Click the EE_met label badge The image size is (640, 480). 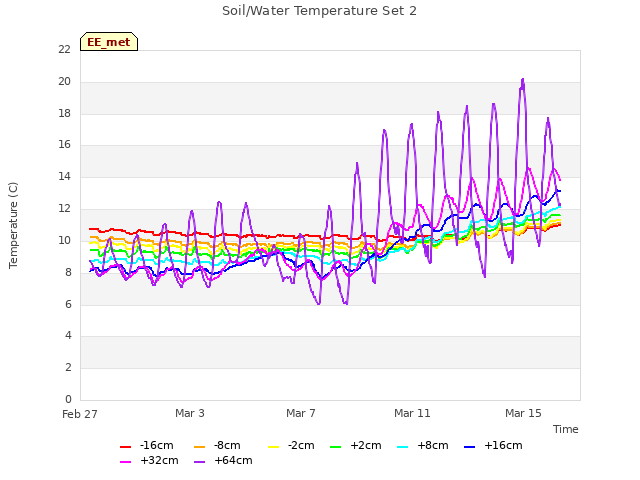(x=109, y=42)
